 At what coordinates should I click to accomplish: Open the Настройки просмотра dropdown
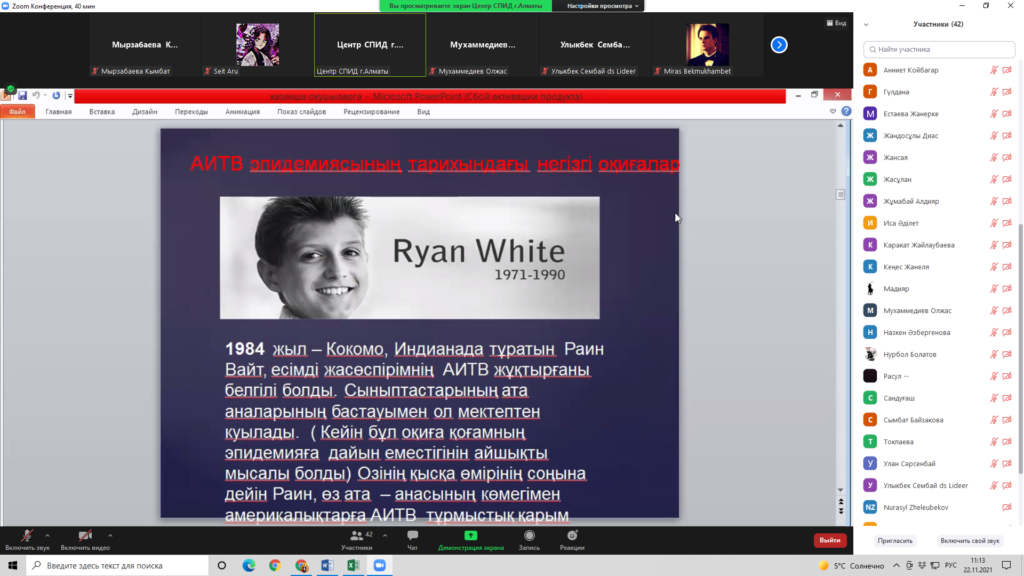pyautogui.click(x=603, y=6)
